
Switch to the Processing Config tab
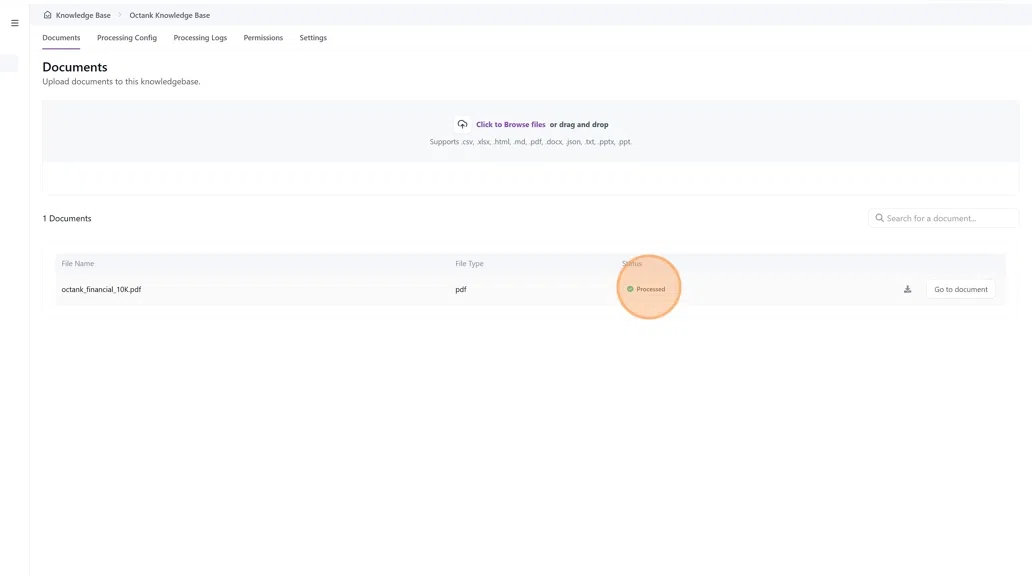click(127, 38)
